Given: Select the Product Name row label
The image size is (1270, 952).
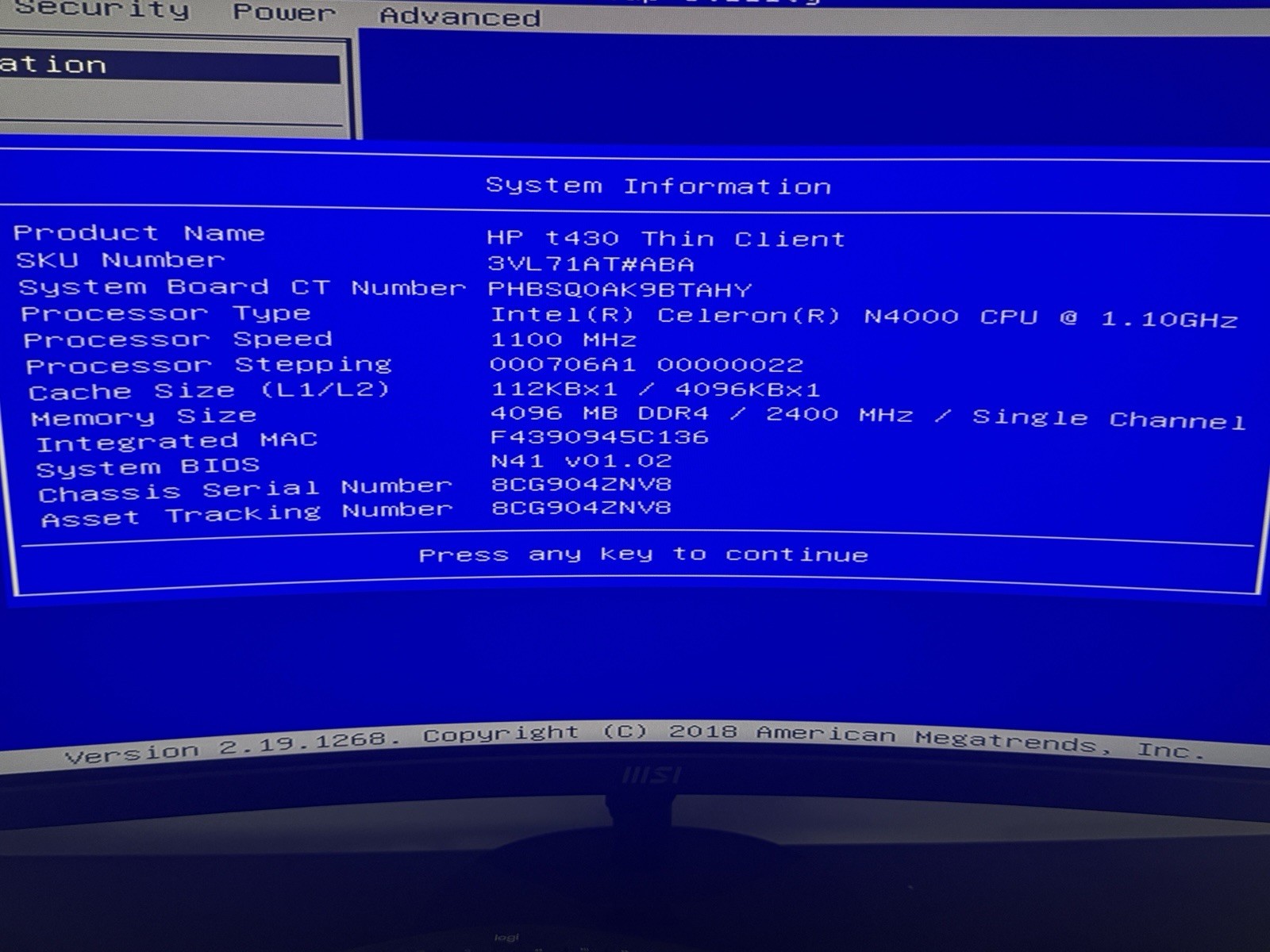Looking at the screenshot, I should coord(138,233).
